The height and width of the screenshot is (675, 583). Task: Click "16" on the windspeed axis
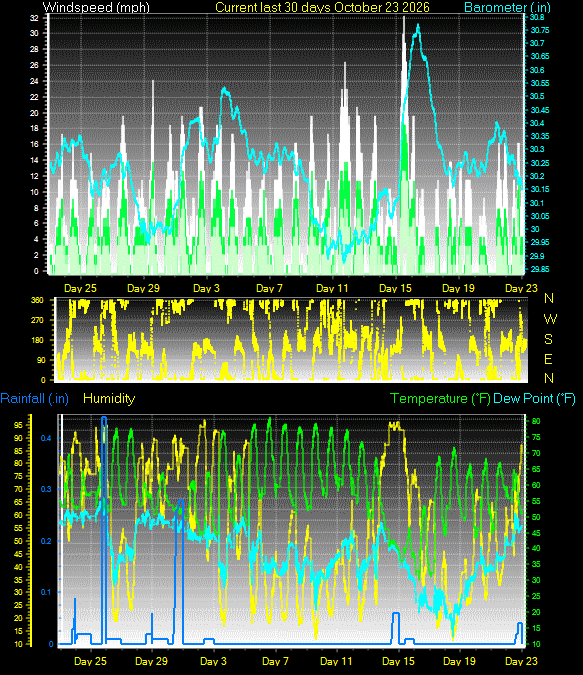[x=34, y=144]
